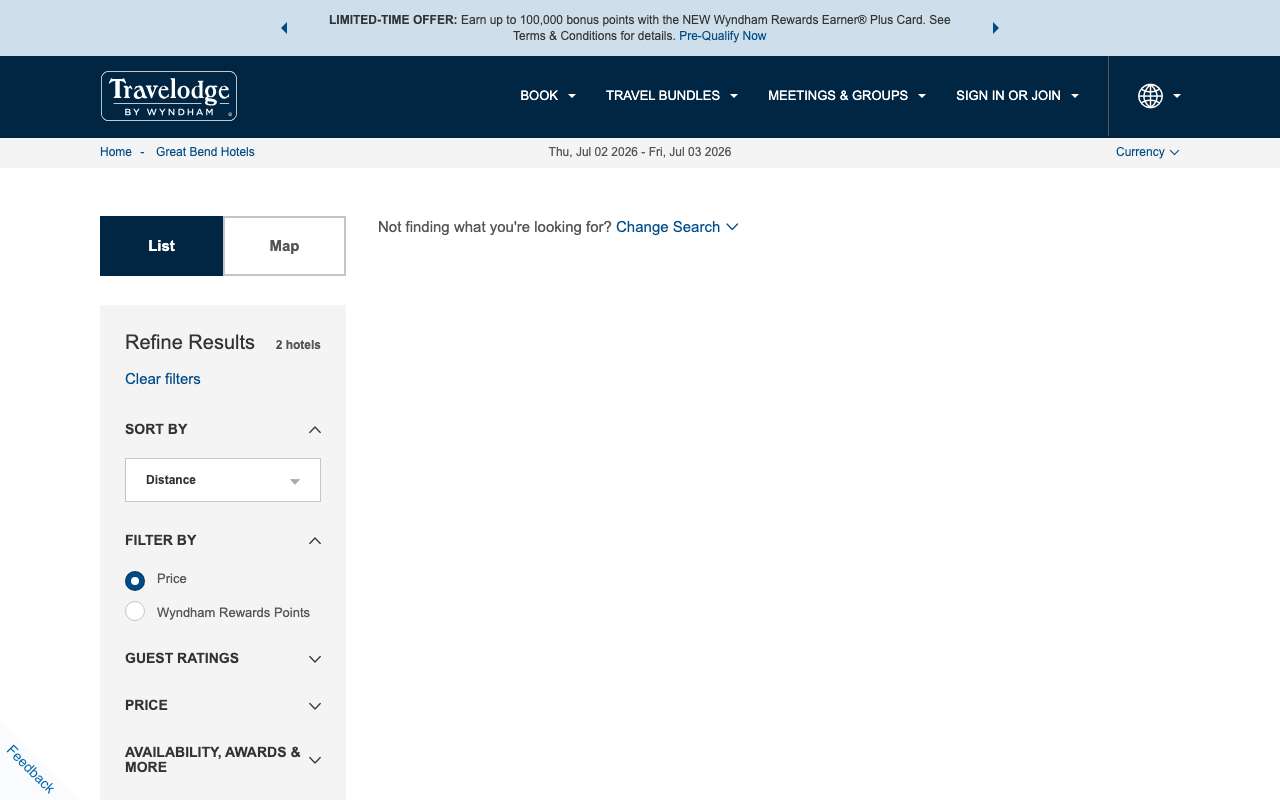Collapse the SORT BY section
1280x800 pixels.
[223, 429]
